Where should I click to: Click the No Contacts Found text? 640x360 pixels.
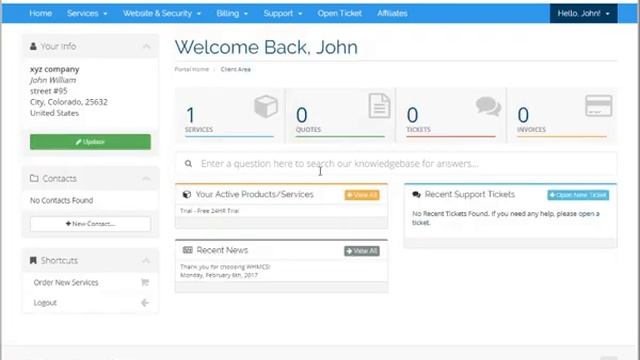62,200
